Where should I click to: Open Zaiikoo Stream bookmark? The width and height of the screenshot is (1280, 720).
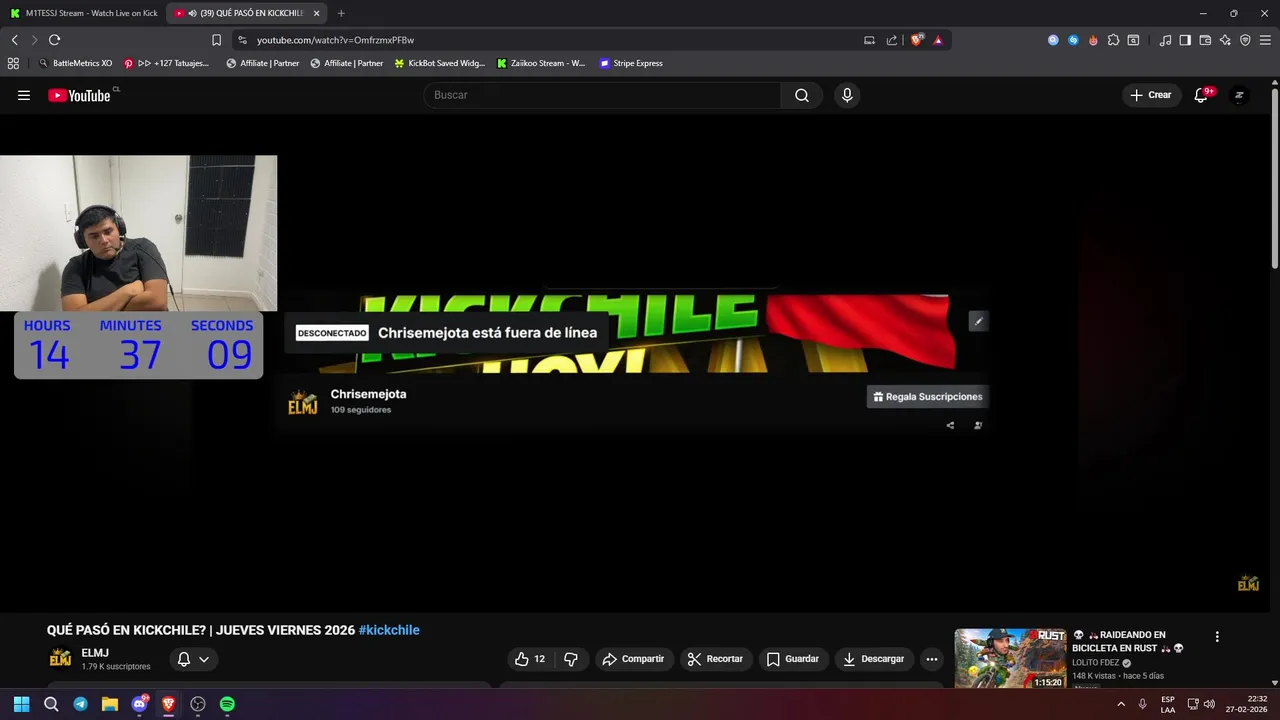pyautogui.click(x=541, y=63)
